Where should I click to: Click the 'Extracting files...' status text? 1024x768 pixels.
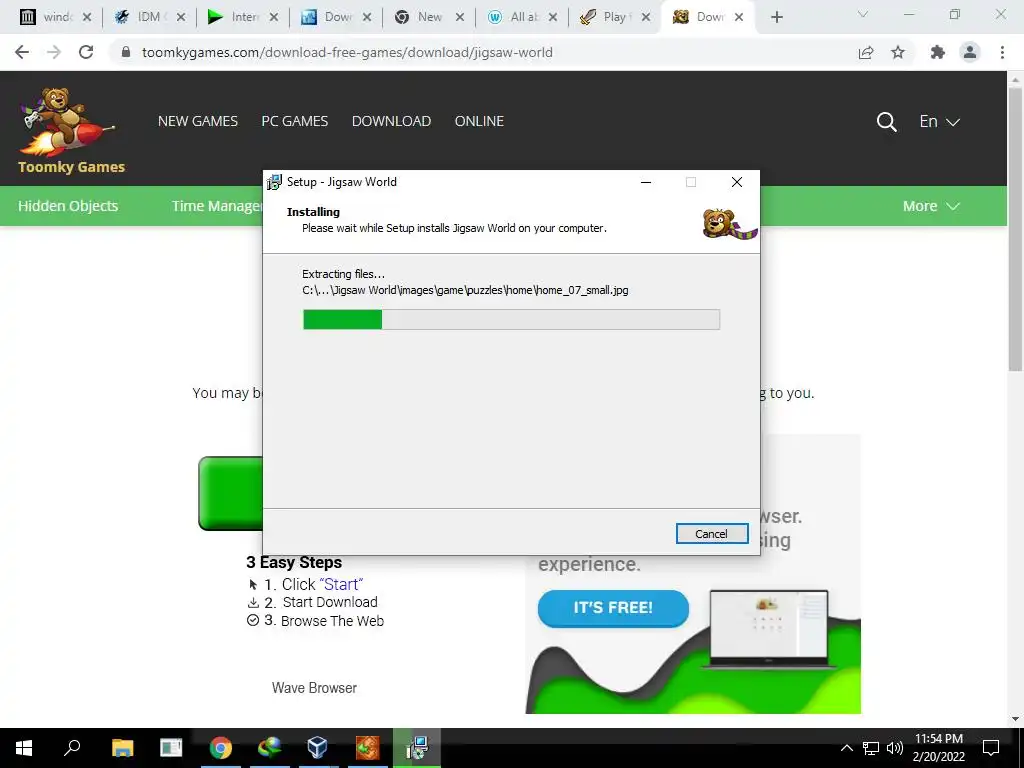[344, 274]
